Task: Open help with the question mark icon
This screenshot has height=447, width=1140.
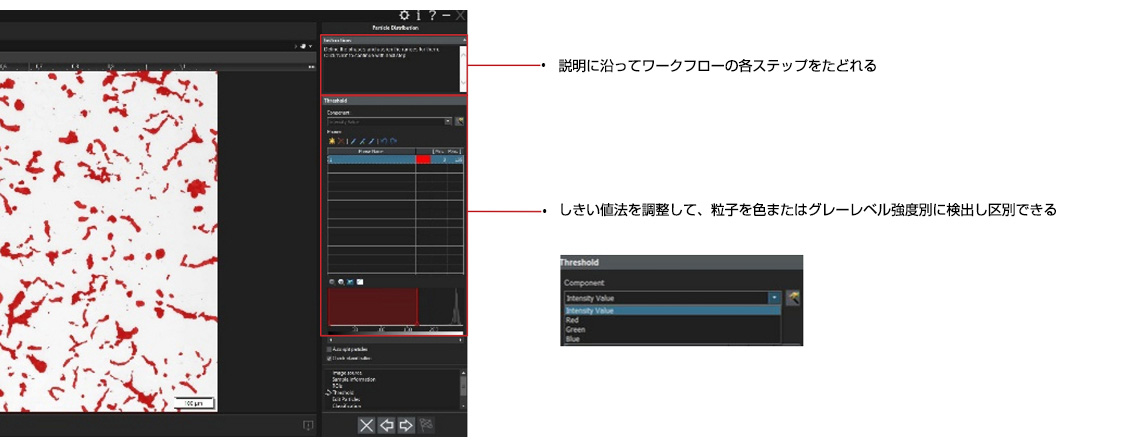Action: [x=432, y=15]
